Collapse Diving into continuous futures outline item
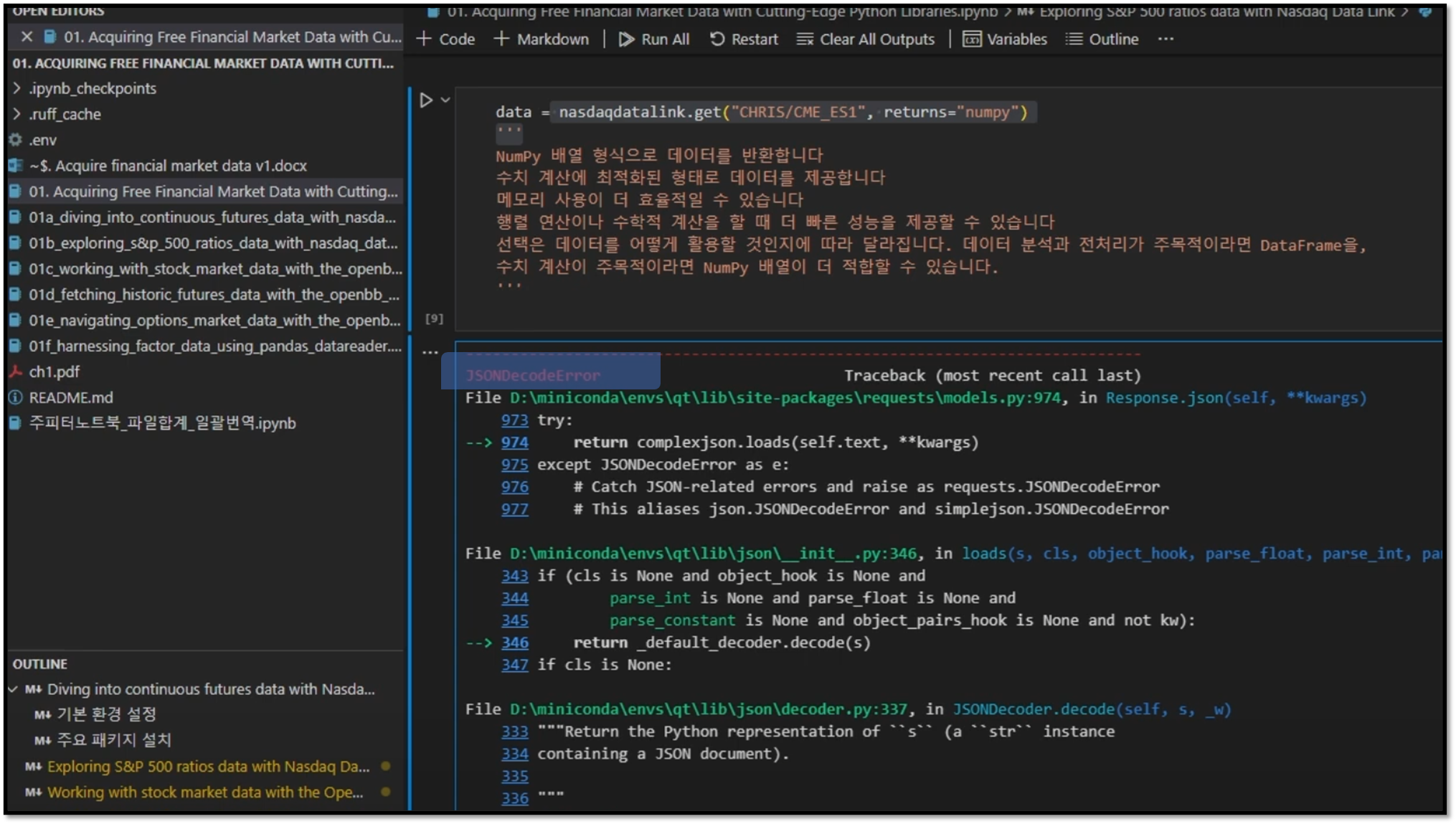Image resolution: width=1456 pixels, height=824 pixels. (x=13, y=689)
